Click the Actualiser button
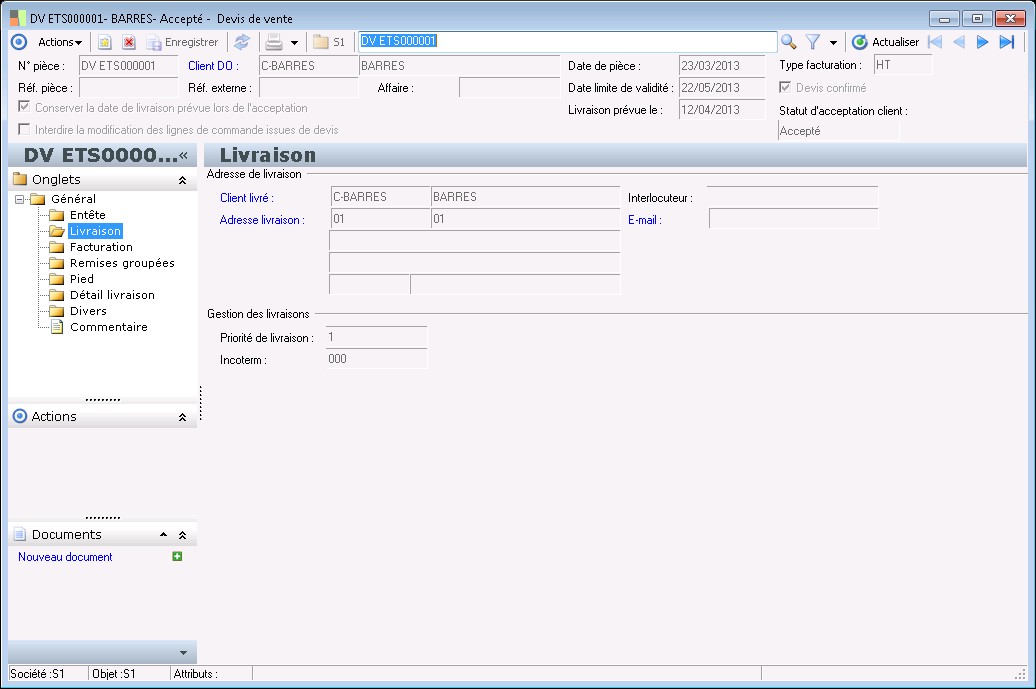Screen dimensions: 1036x689 point(885,42)
